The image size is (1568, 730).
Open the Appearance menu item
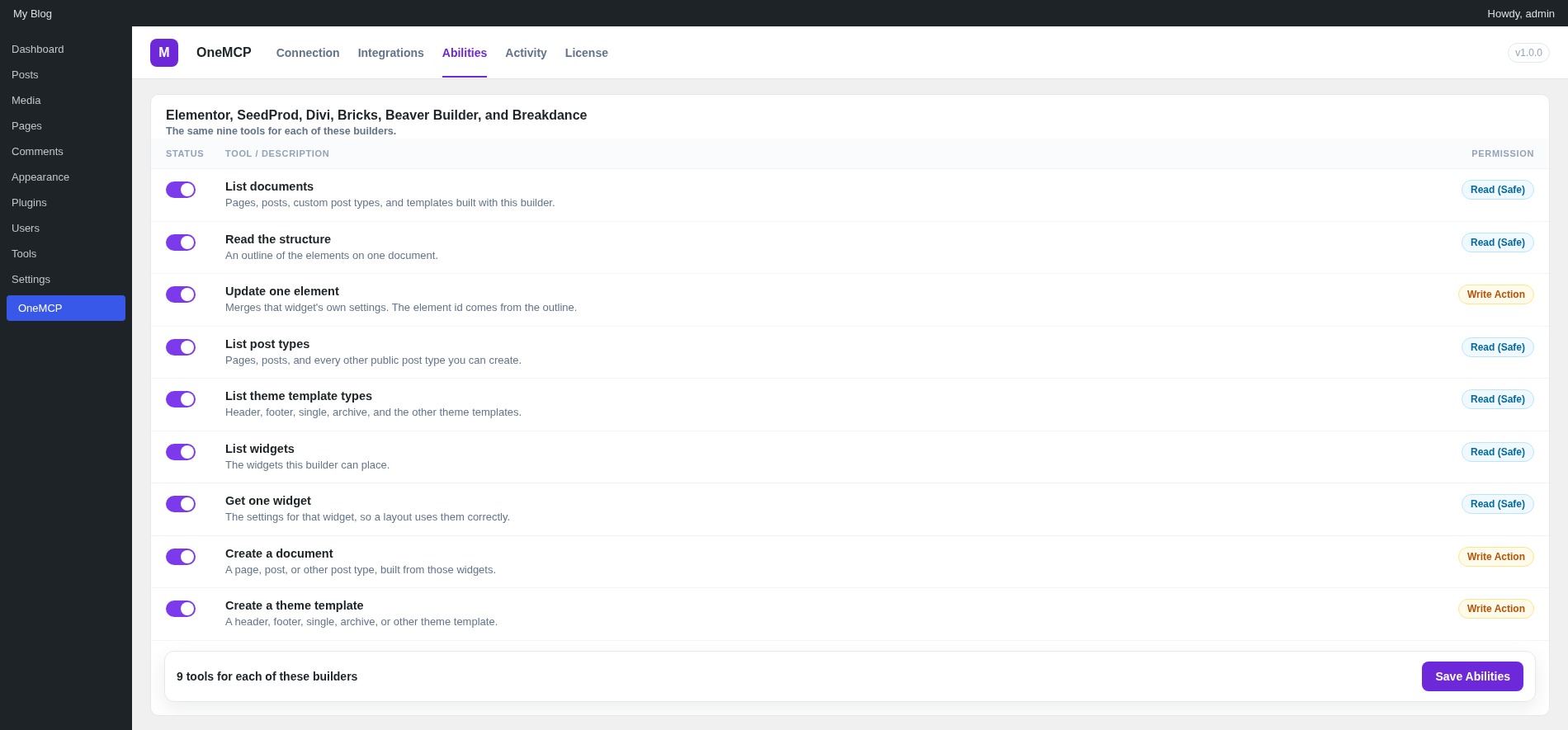66,177
